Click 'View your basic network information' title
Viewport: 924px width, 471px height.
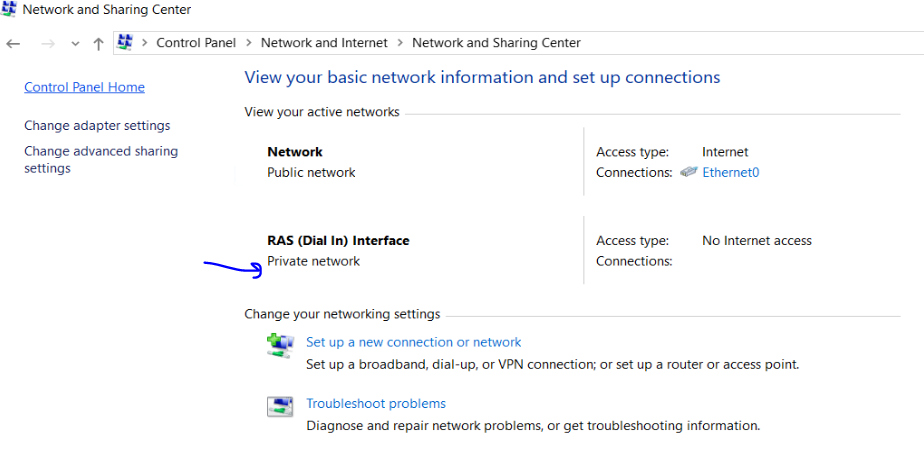[x=482, y=77]
